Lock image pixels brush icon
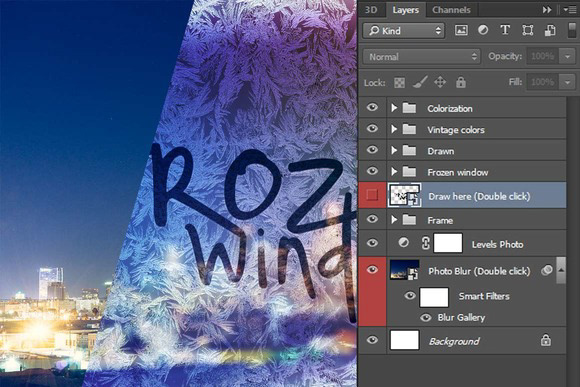The width and height of the screenshot is (580, 387). pyautogui.click(x=420, y=82)
